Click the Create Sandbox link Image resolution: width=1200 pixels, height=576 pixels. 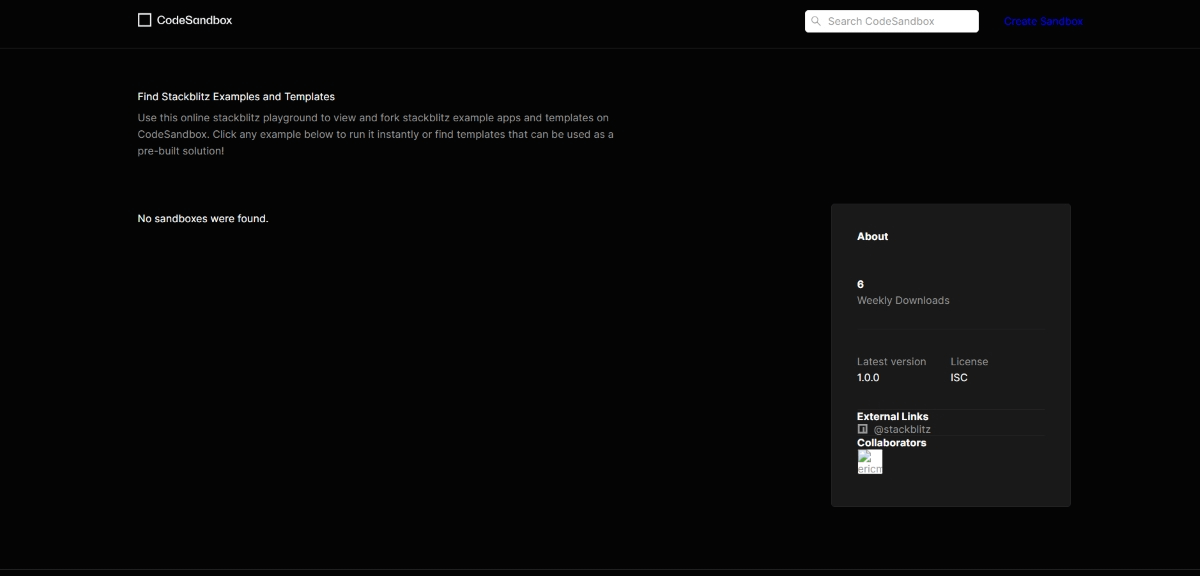(x=1043, y=21)
